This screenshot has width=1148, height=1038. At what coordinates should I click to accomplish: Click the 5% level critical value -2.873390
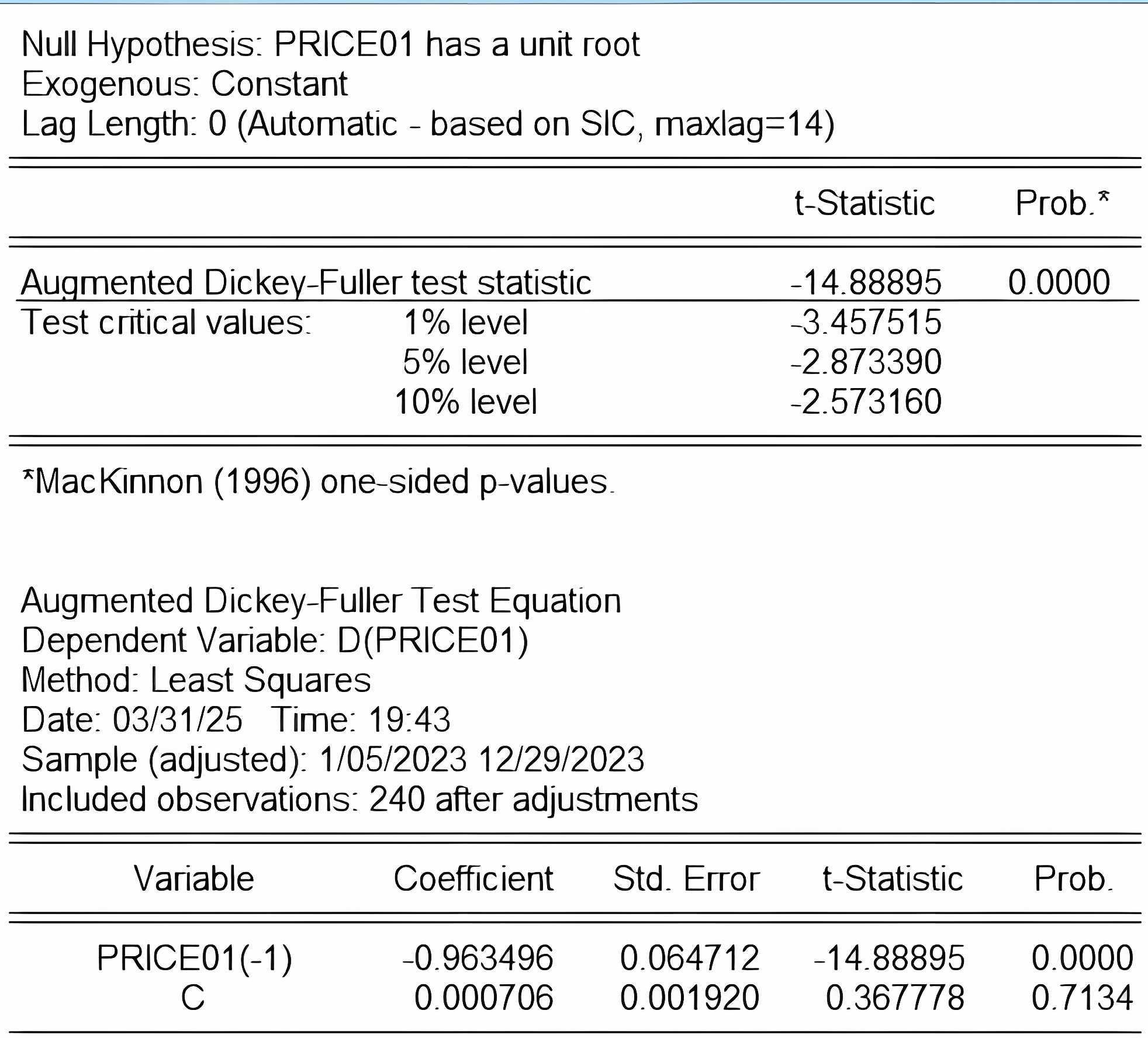pyautogui.click(x=866, y=362)
